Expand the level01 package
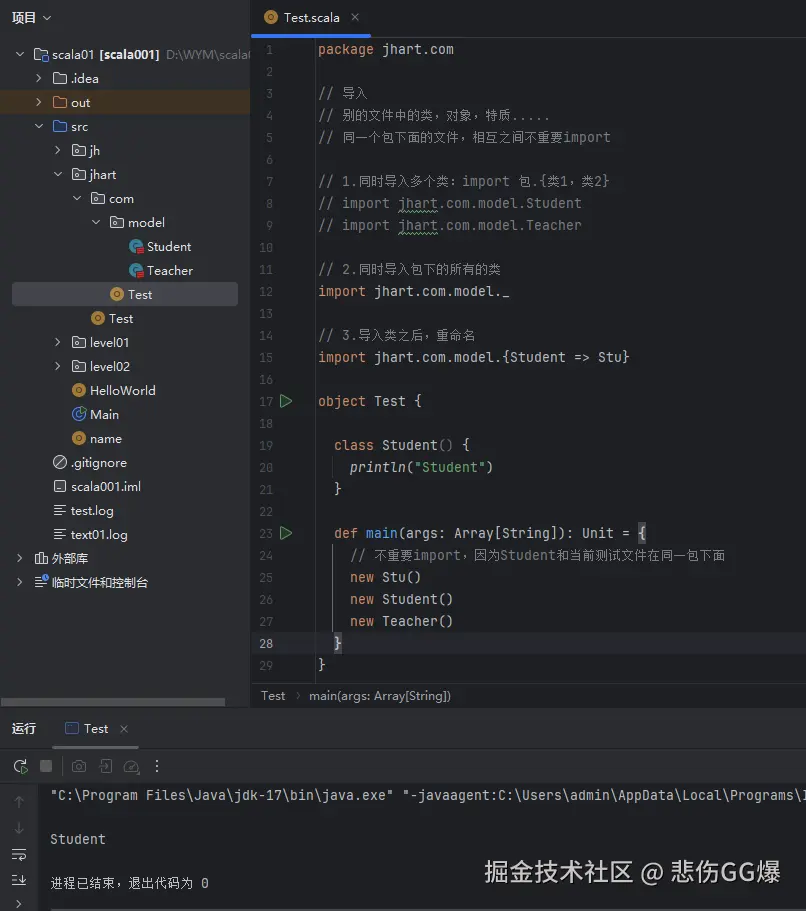 (58, 342)
